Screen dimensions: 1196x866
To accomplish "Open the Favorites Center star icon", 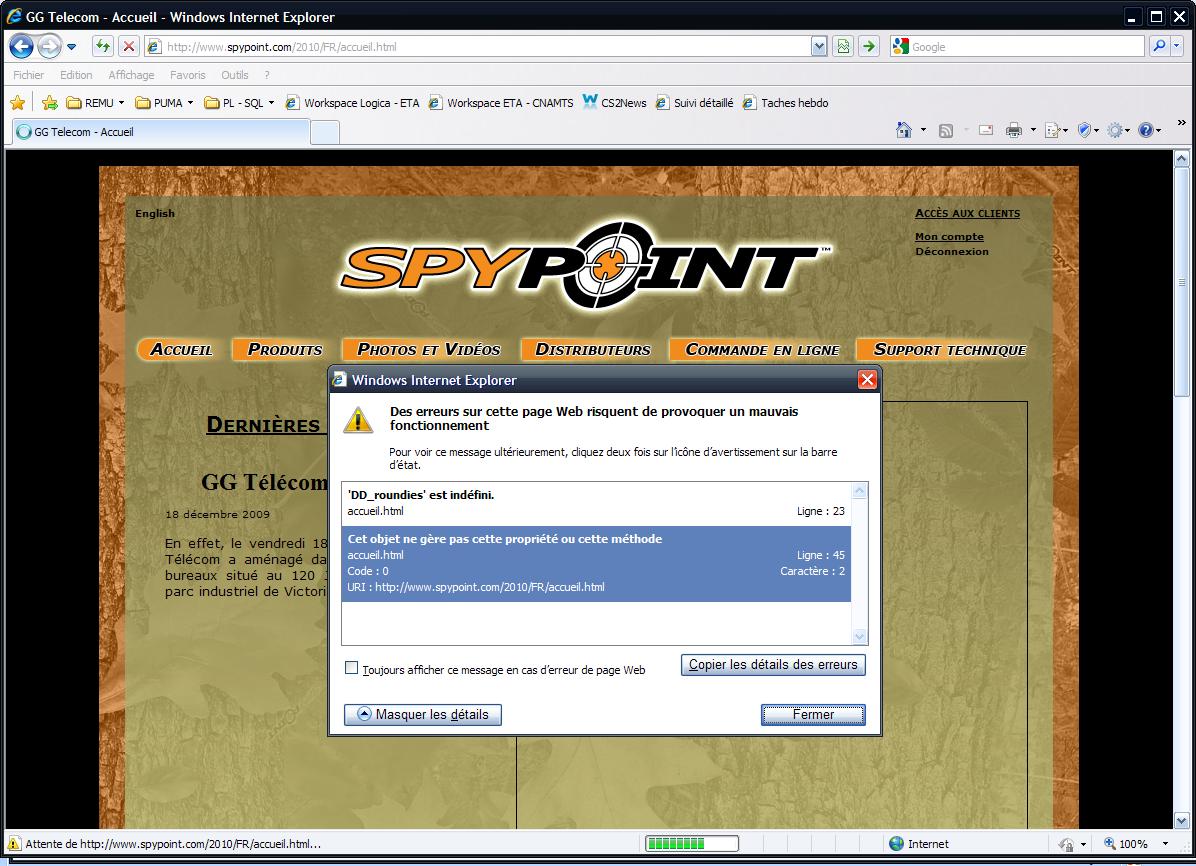I will tap(18, 102).
